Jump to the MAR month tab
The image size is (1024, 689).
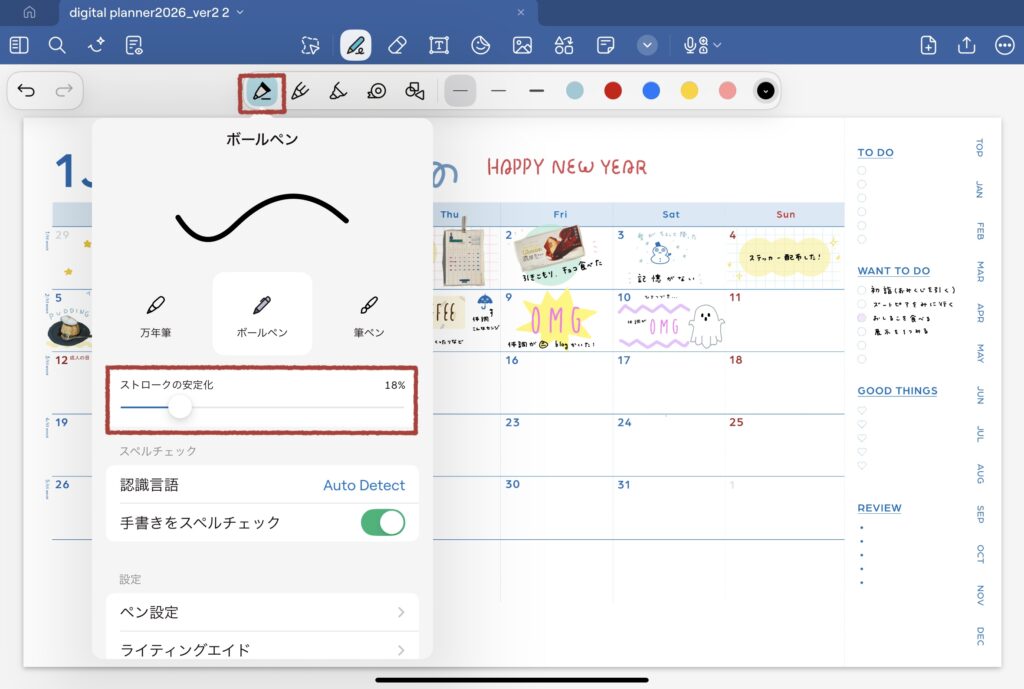[x=979, y=271]
